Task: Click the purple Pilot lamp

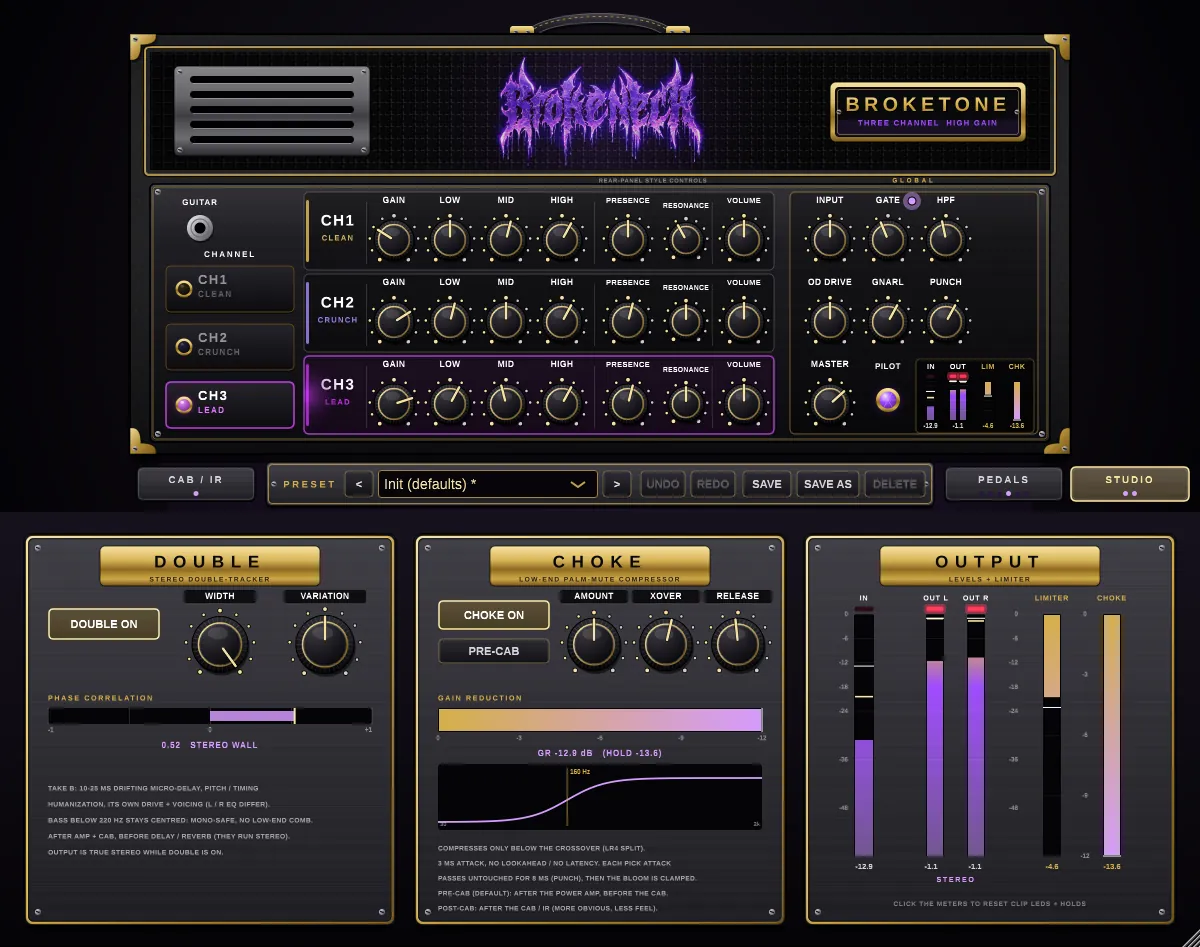Action: (888, 400)
